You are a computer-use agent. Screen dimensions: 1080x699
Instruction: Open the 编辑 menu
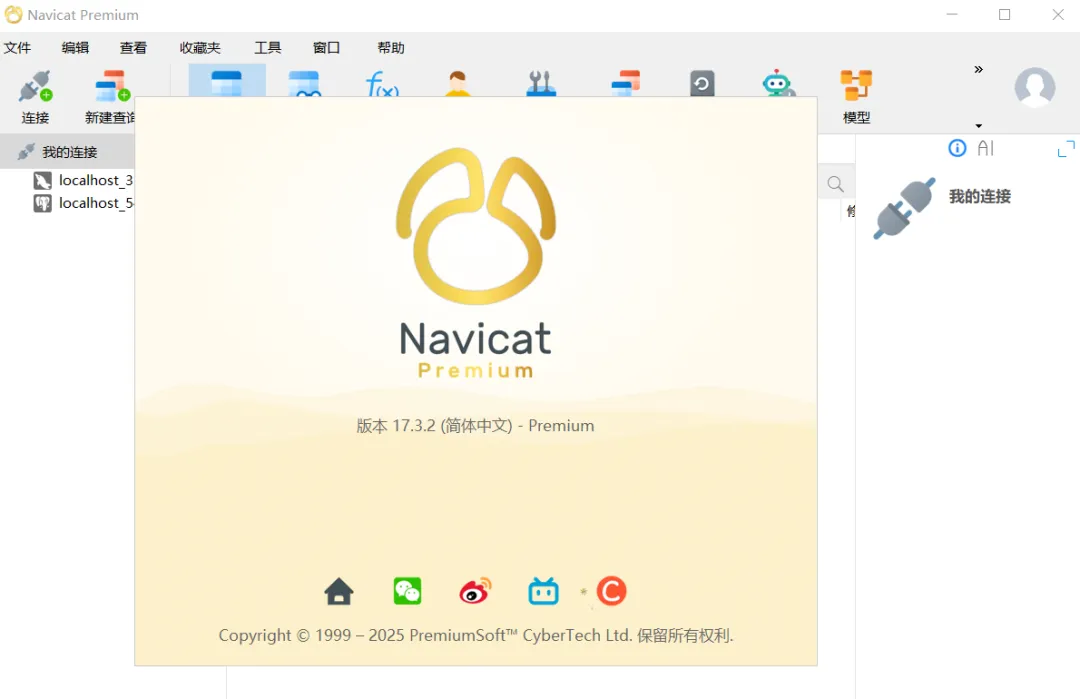tap(75, 48)
